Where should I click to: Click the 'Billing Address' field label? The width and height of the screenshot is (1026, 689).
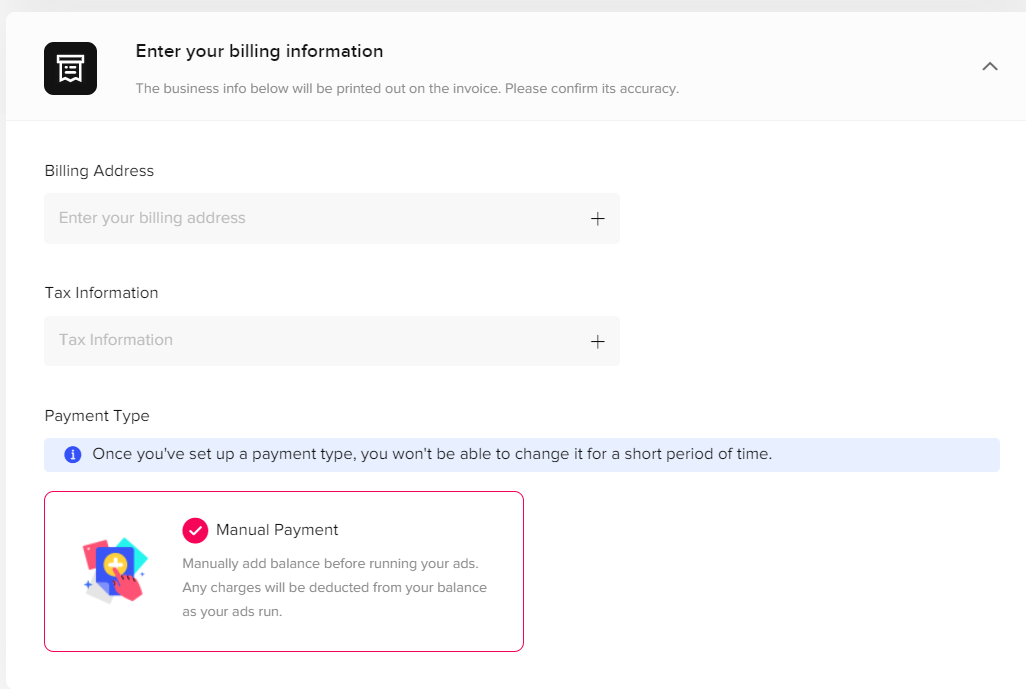99,171
